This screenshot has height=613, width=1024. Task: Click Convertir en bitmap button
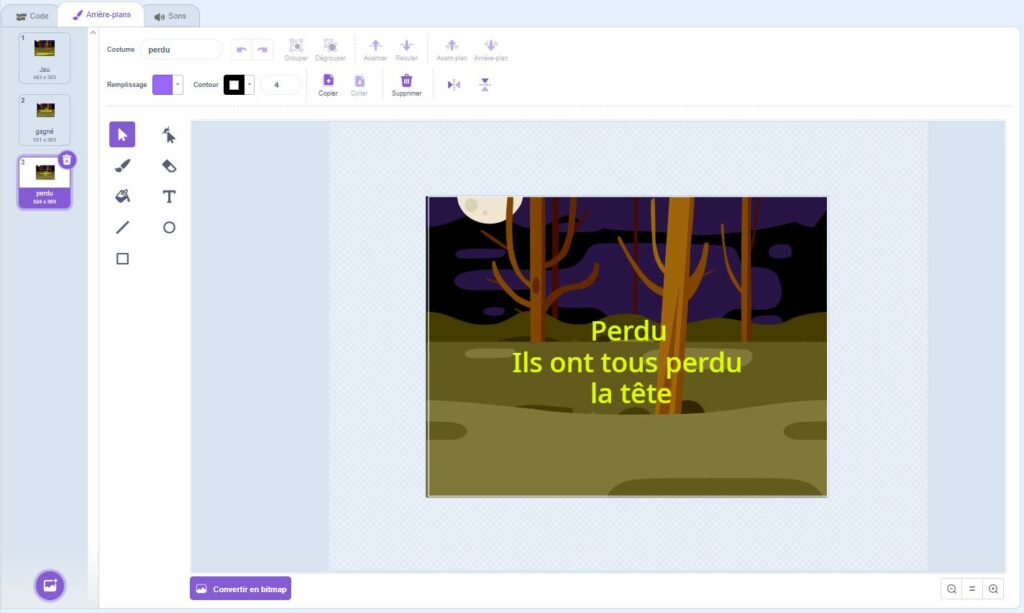pos(240,589)
